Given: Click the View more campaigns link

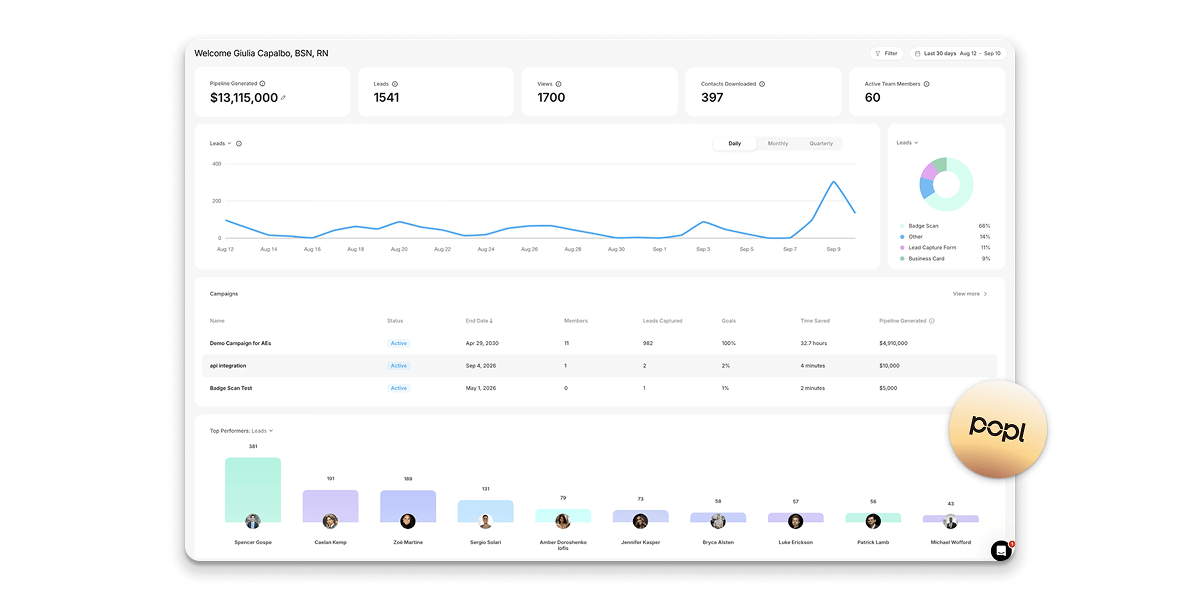Looking at the screenshot, I should [x=969, y=293].
